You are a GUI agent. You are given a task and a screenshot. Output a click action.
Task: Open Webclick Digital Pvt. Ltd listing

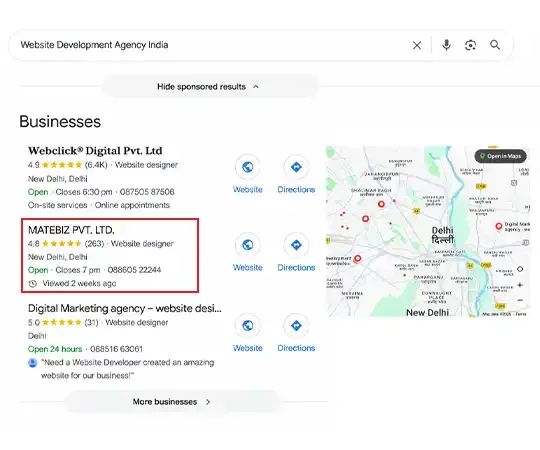coord(95,151)
